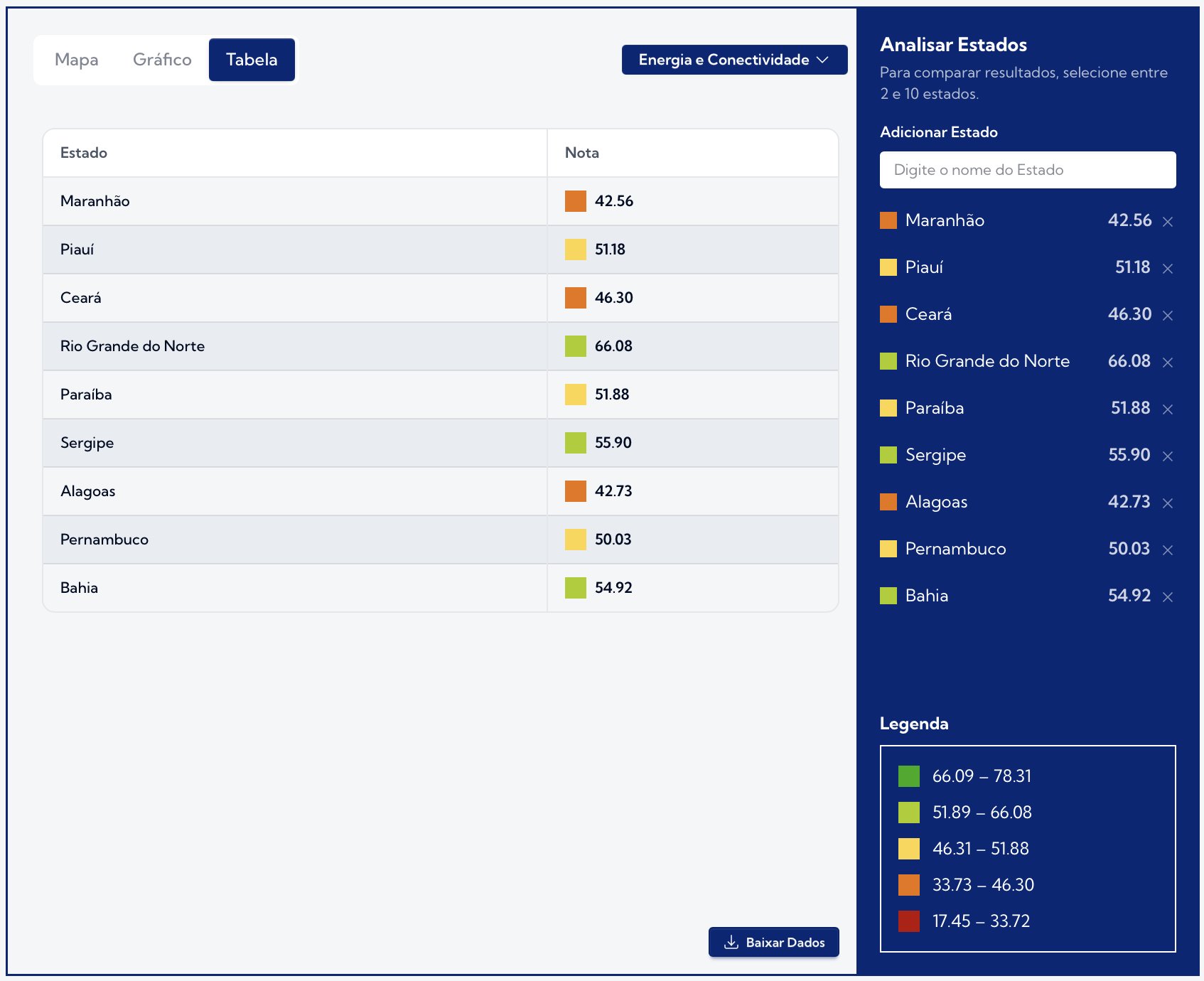Remove Alagoas from the sidebar list

point(1168,503)
